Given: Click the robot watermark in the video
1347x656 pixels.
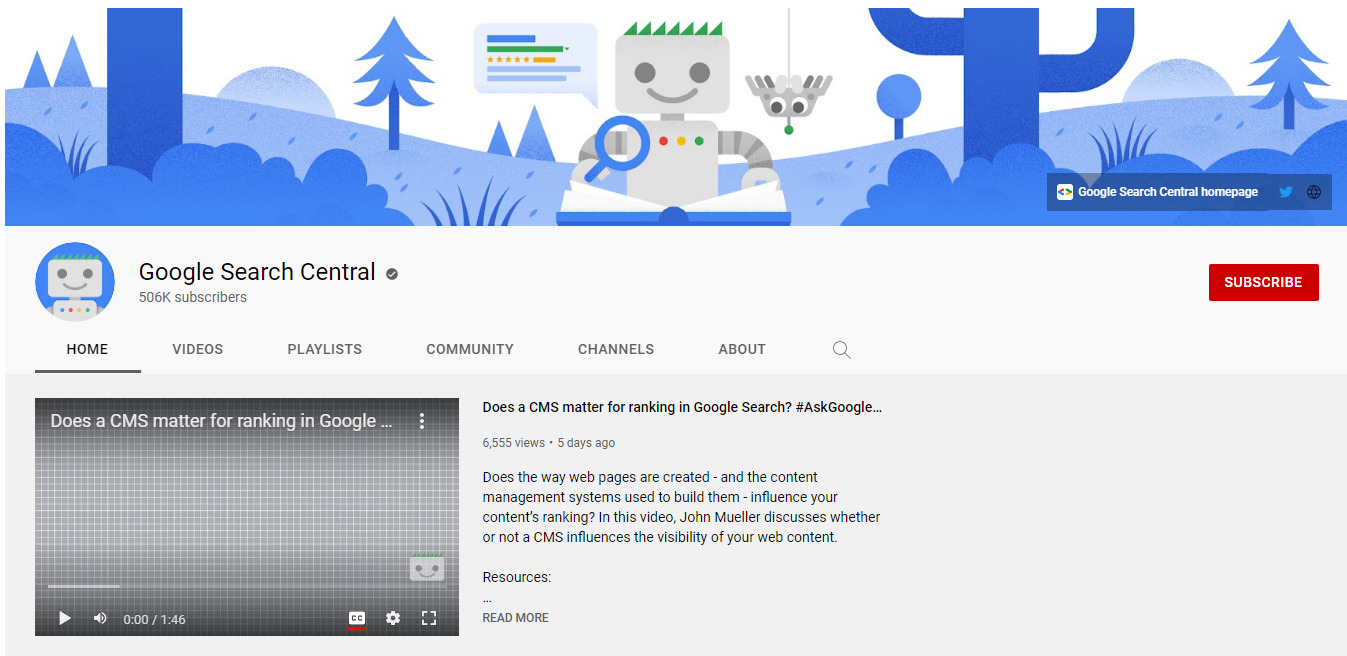Looking at the screenshot, I should coord(427,567).
